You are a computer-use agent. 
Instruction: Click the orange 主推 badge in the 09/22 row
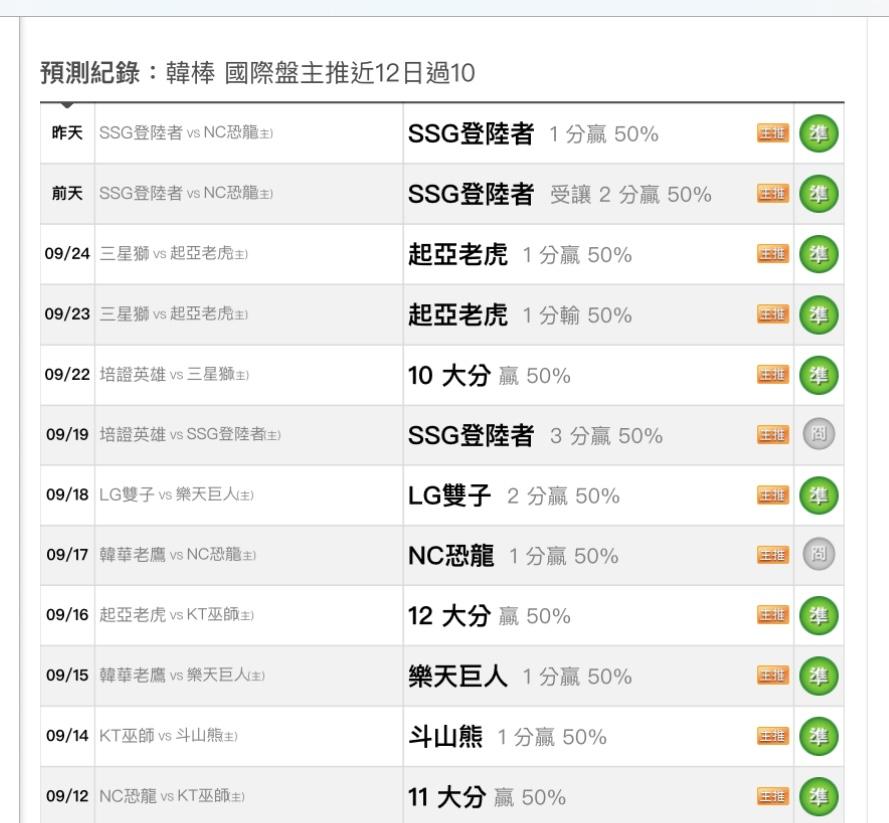[773, 375]
